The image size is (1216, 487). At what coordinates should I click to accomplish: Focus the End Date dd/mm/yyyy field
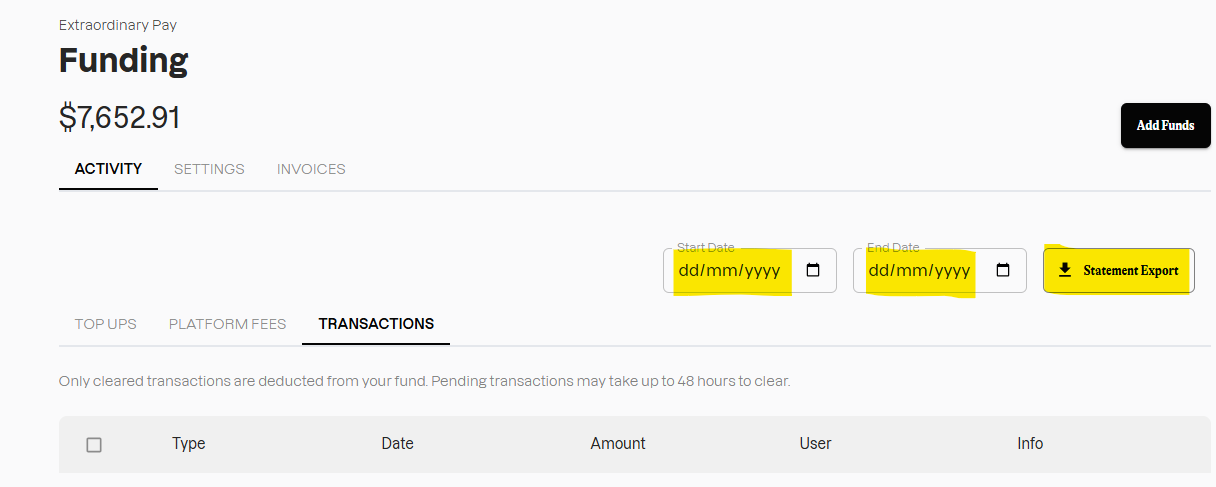[920, 271]
